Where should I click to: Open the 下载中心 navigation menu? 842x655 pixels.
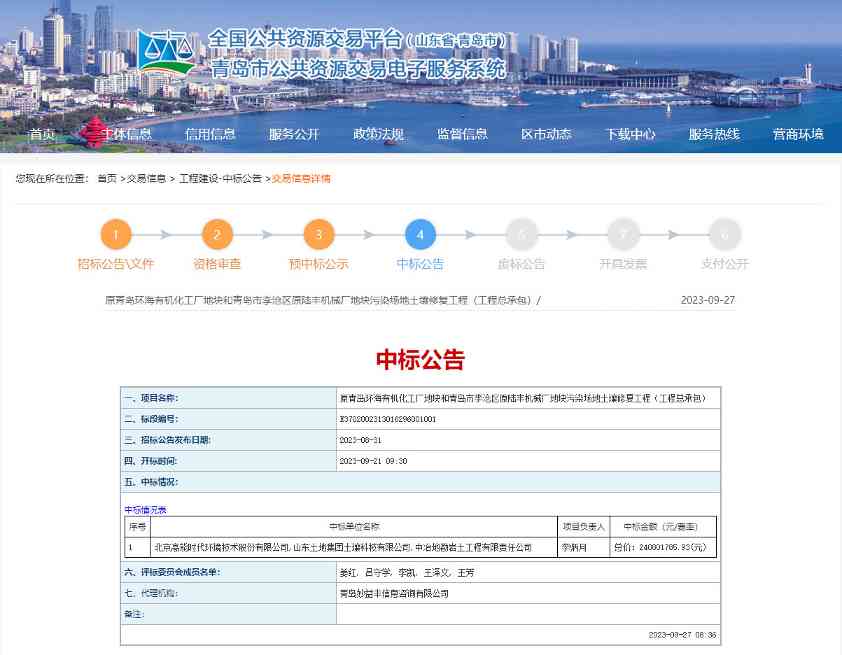[630, 133]
